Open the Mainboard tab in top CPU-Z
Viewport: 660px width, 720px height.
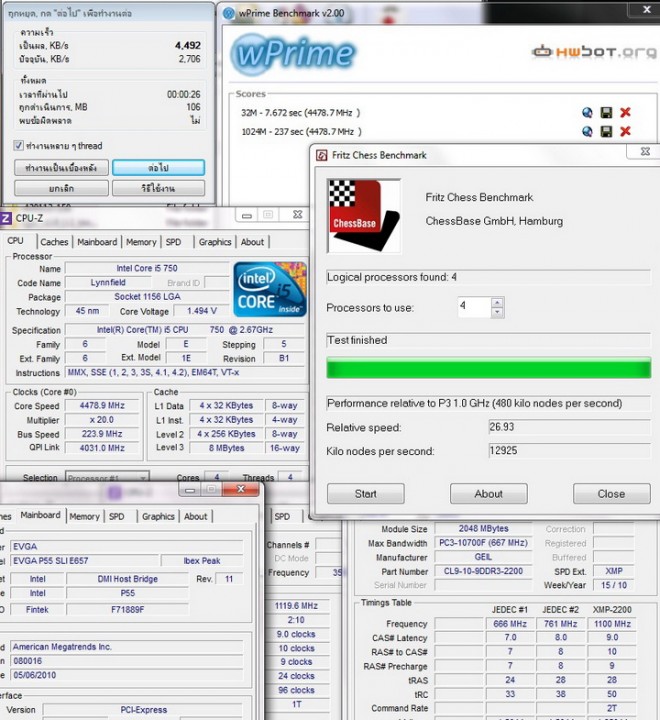(97, 242)
